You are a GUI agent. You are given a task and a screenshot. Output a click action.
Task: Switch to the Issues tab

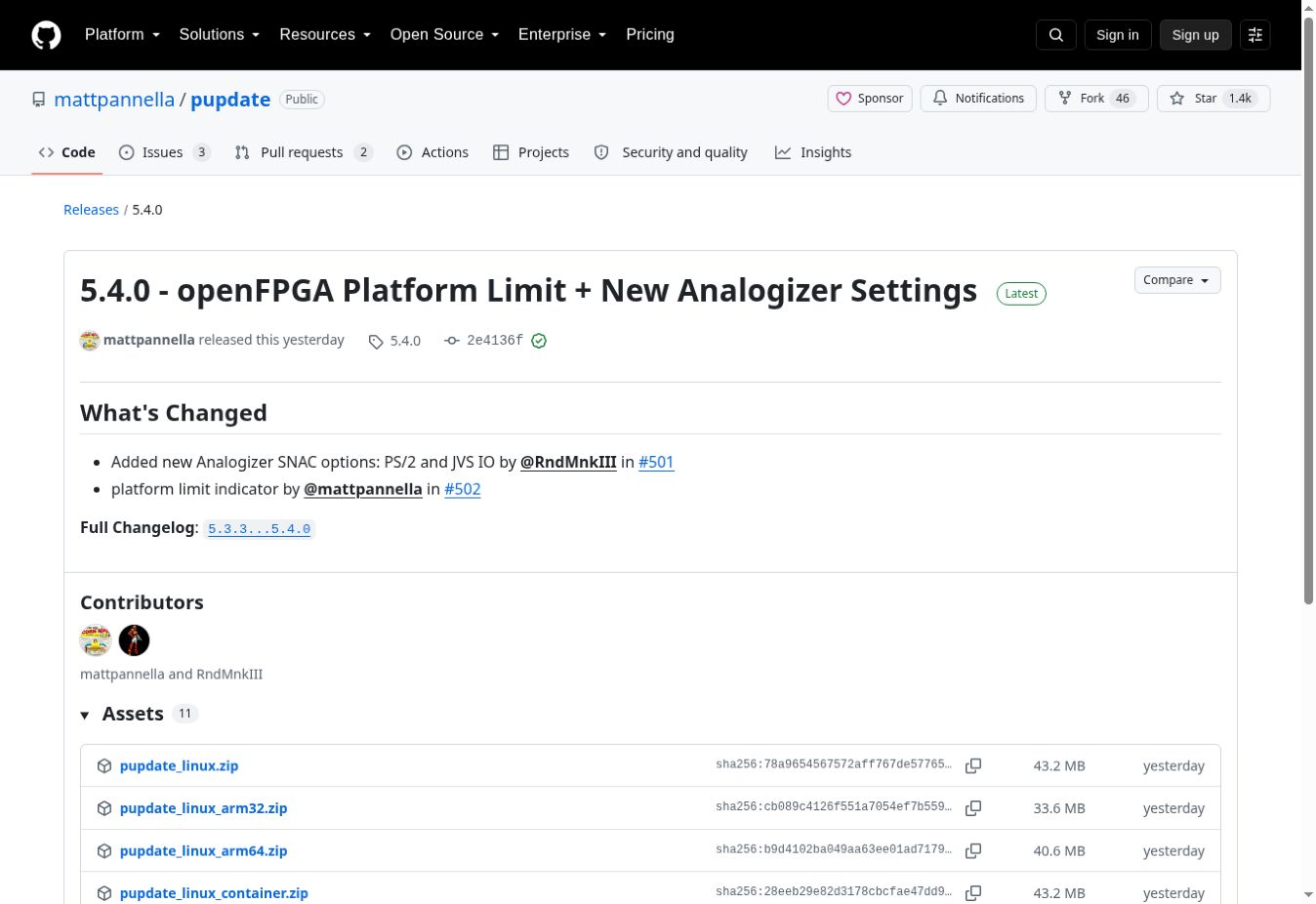(x=164, y=153)
